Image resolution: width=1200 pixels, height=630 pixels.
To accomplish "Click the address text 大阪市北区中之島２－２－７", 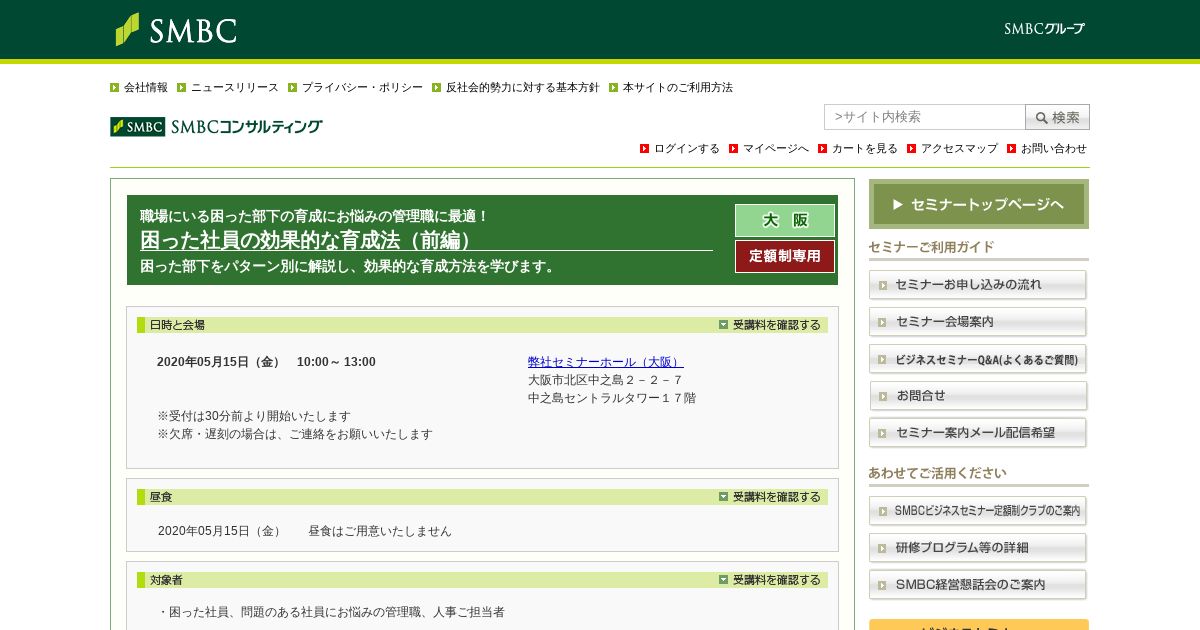I will coord(605,380).
